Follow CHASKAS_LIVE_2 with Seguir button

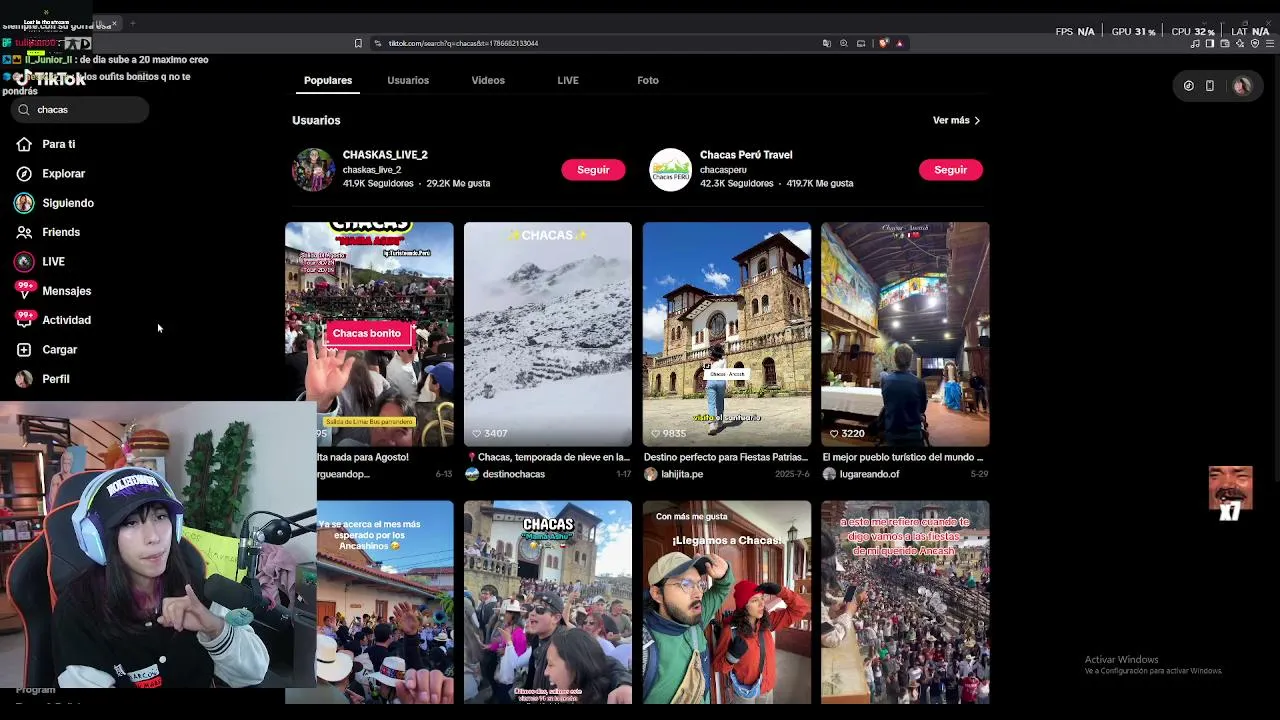[x=593, y=170]
